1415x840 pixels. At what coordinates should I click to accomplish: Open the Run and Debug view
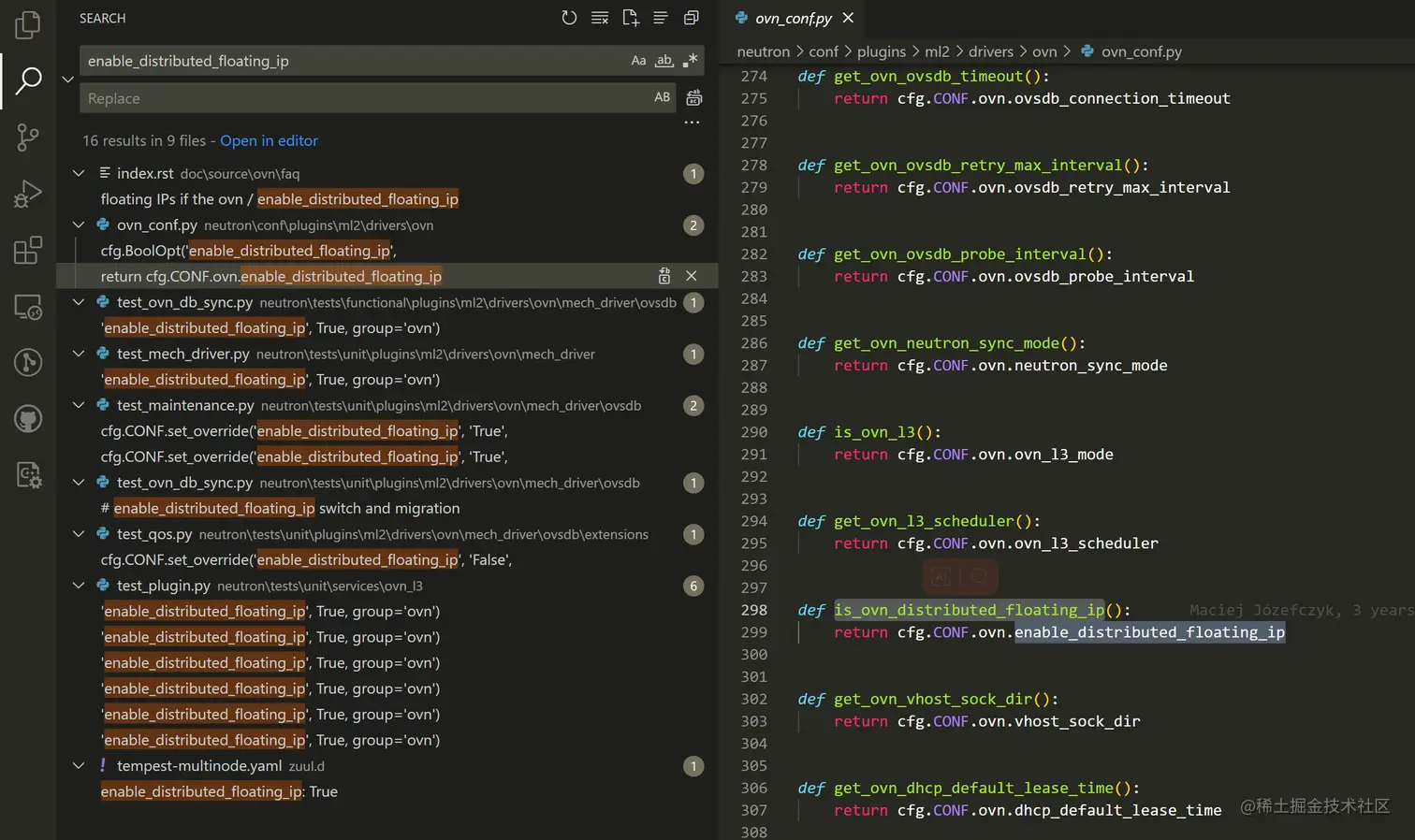tap(28, 194)
